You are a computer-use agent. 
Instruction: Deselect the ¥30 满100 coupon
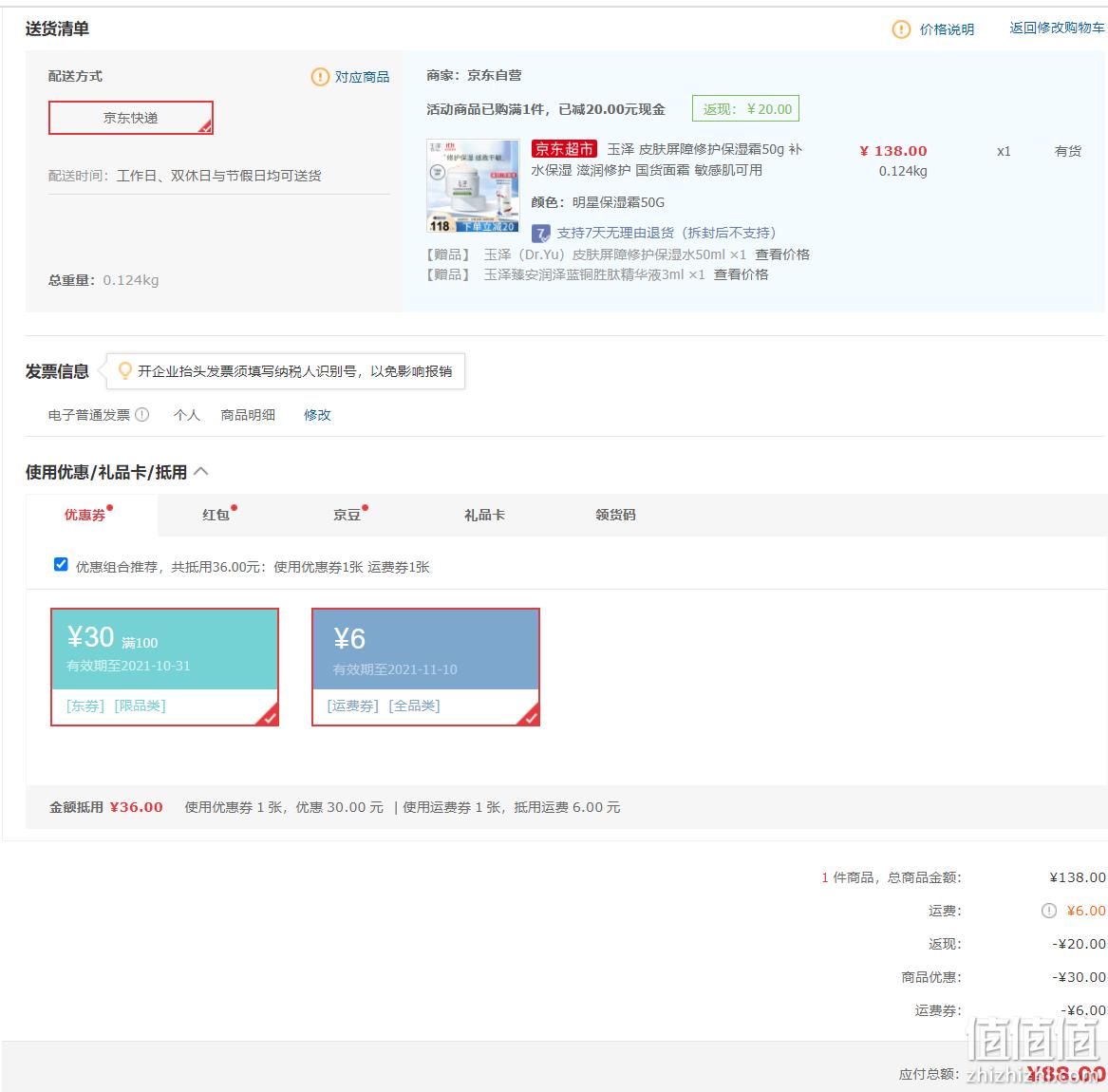[x=164, y=667]
